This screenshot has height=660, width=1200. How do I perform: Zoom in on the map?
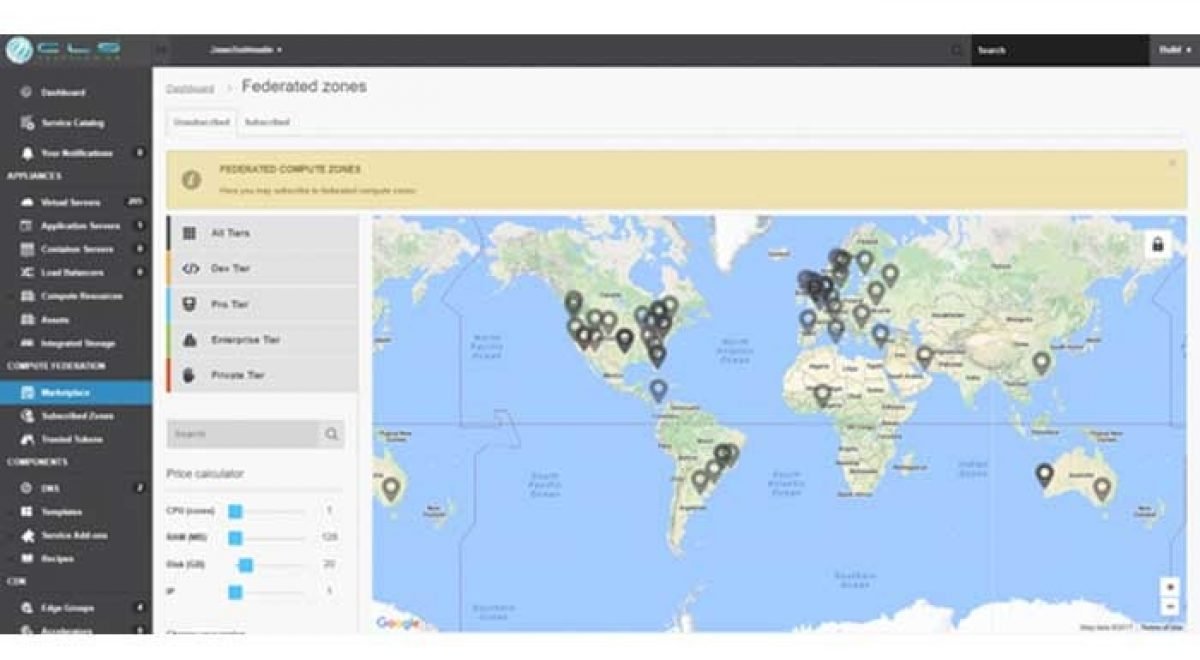1169,587
